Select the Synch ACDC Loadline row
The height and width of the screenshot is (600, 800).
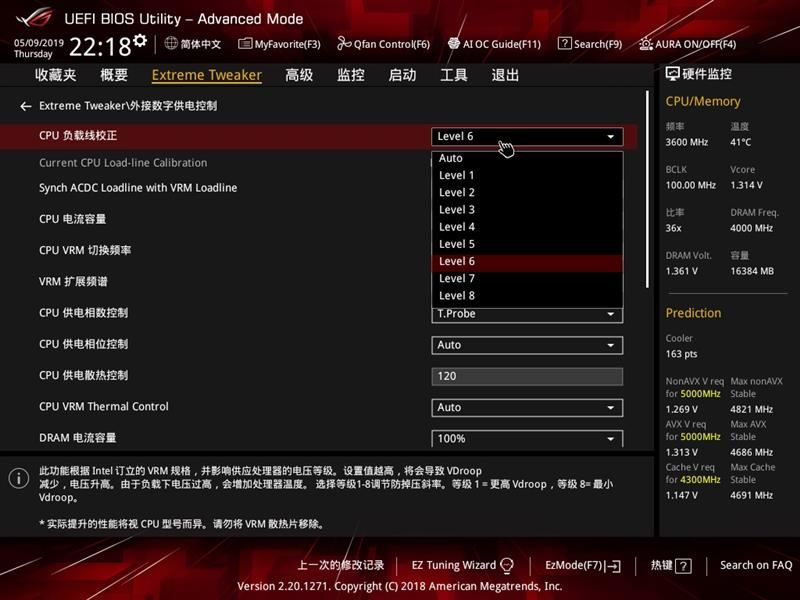pos(138,188)
